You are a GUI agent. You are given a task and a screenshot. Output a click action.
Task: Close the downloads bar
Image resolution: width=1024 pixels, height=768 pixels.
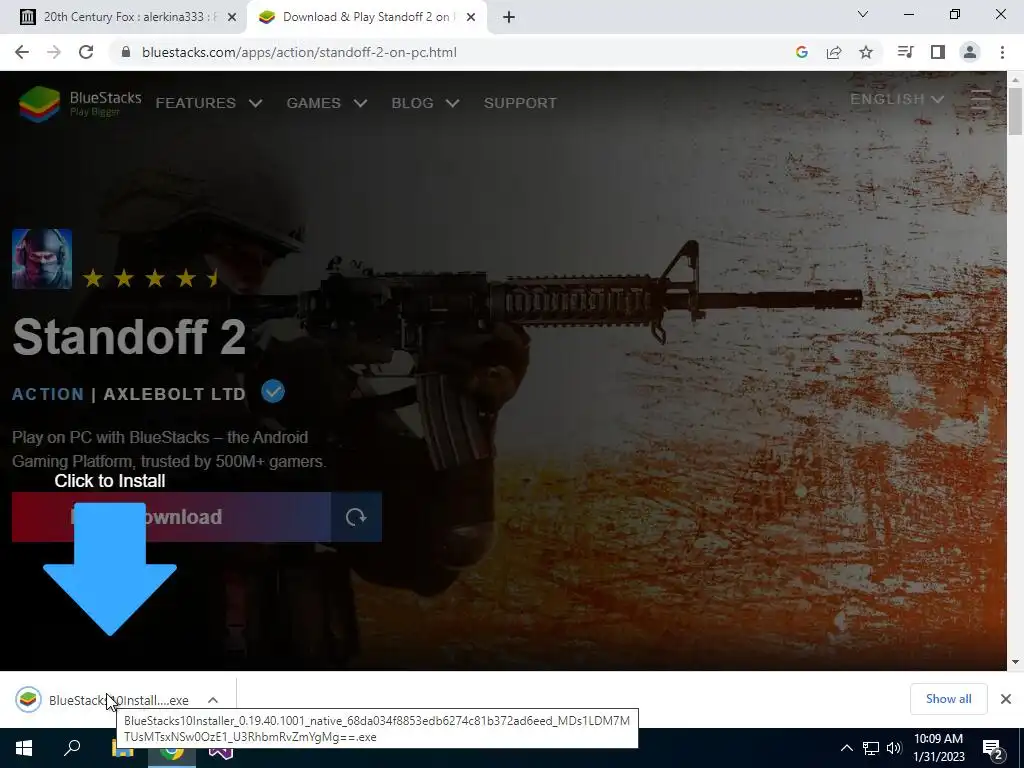coord(1006,699)
